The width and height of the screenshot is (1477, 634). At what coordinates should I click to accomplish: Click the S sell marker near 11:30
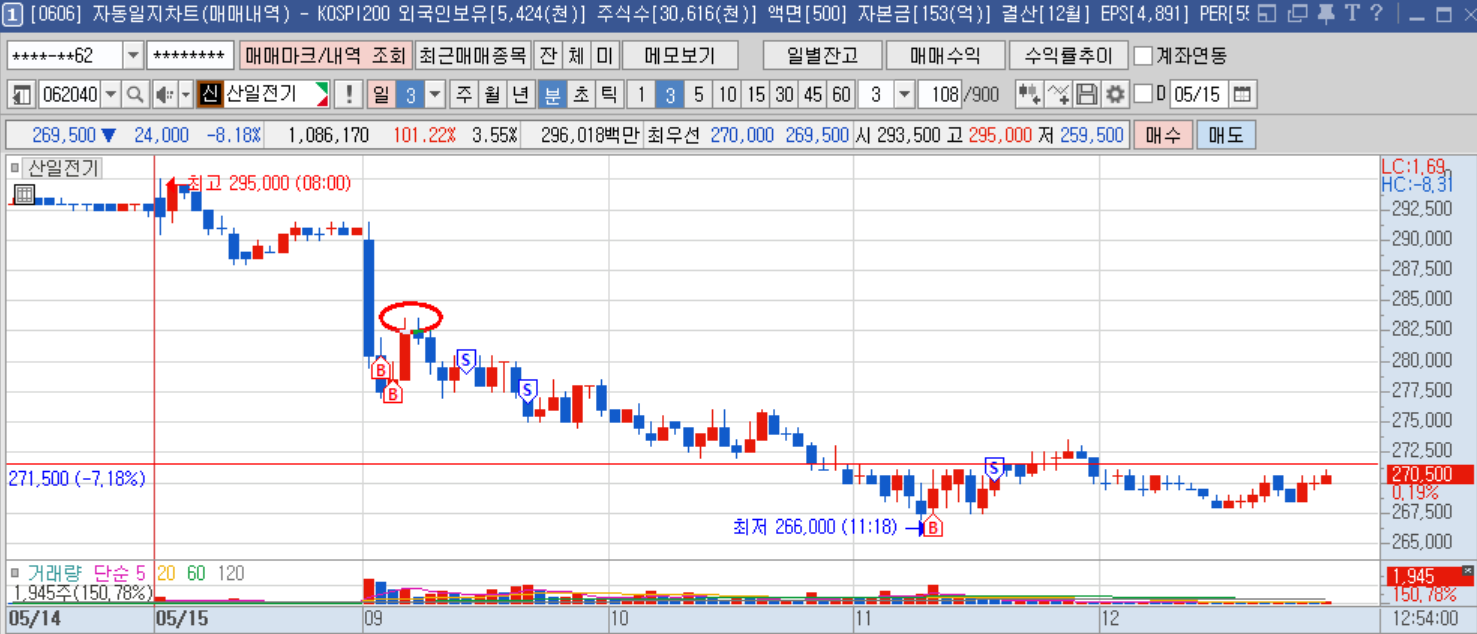tap(994, 468)
